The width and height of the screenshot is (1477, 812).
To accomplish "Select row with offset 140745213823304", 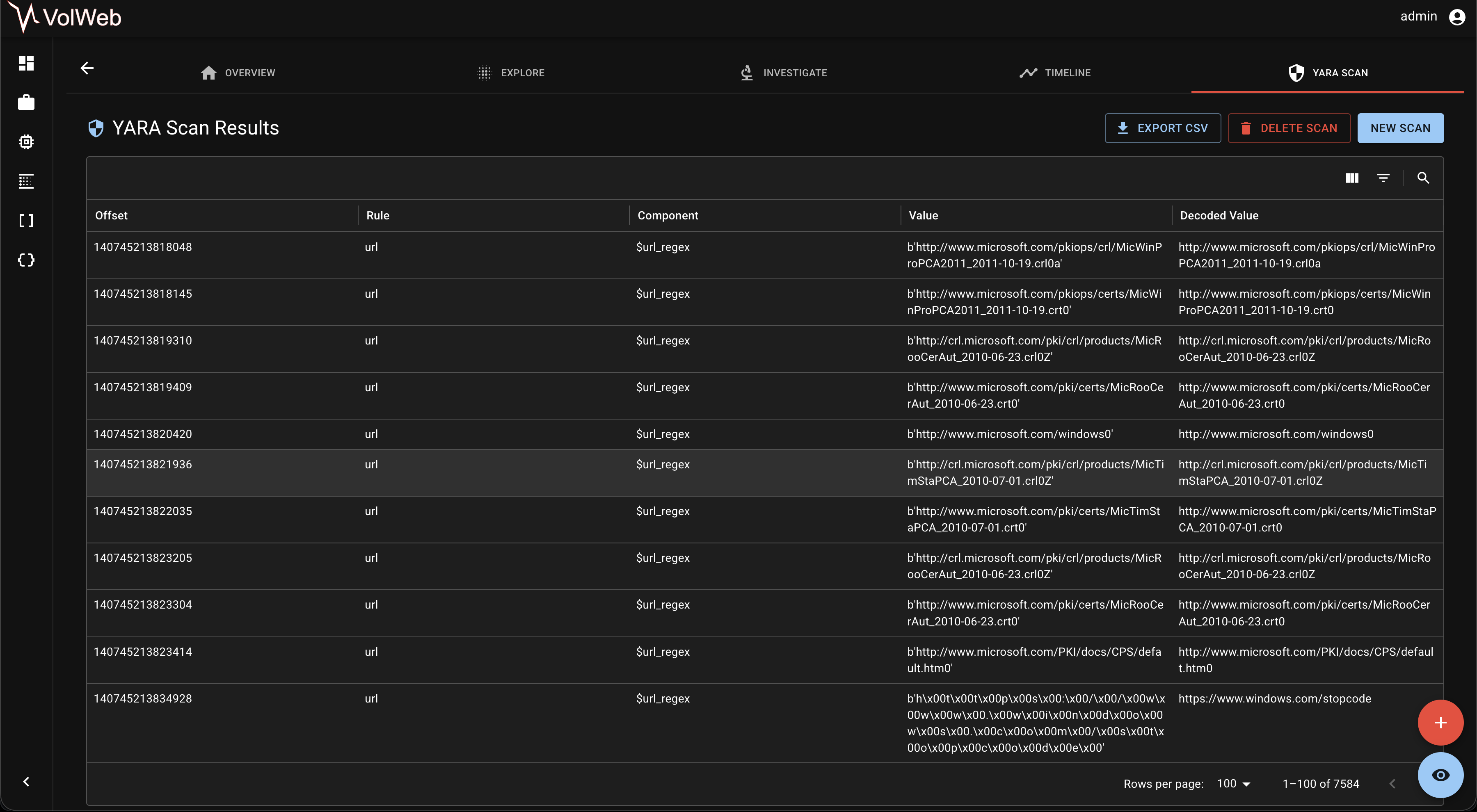I will pos(765,613).
